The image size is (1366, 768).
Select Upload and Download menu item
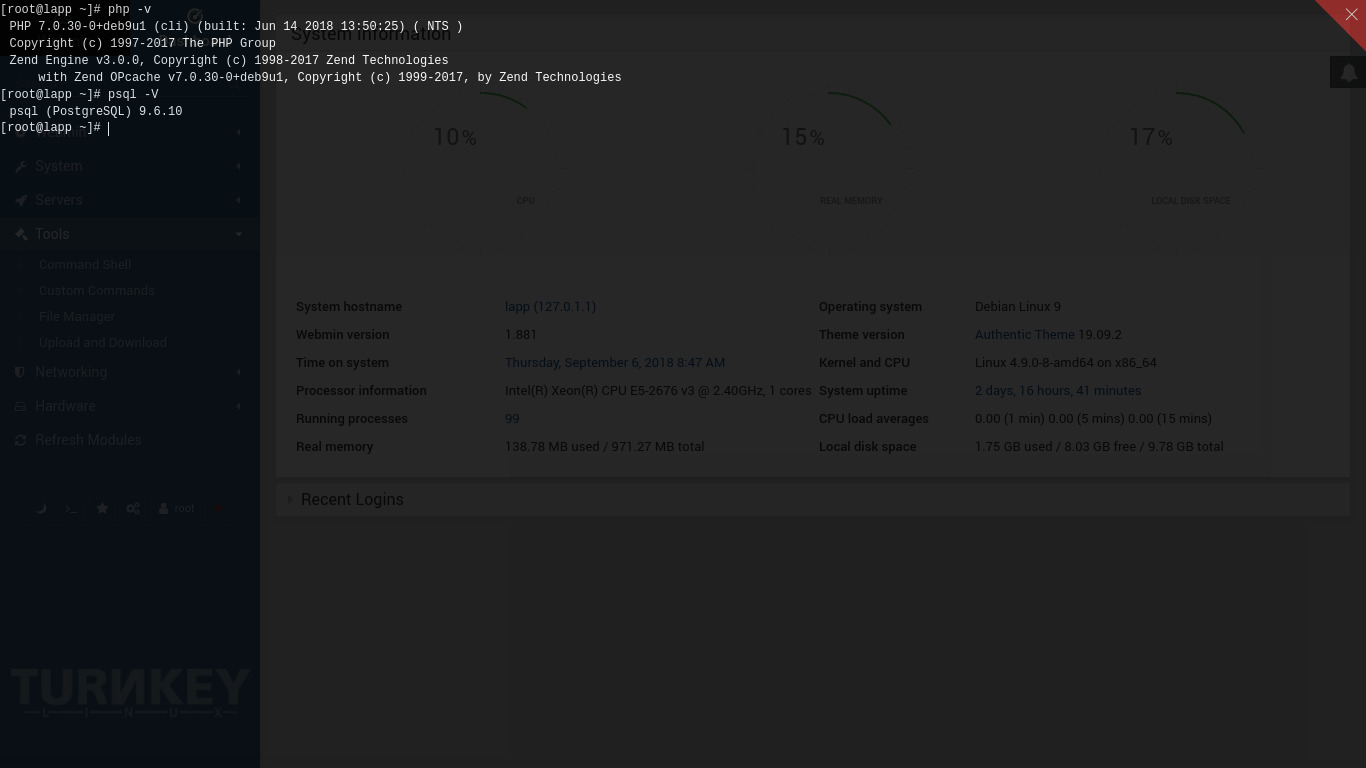pos(102,342)
